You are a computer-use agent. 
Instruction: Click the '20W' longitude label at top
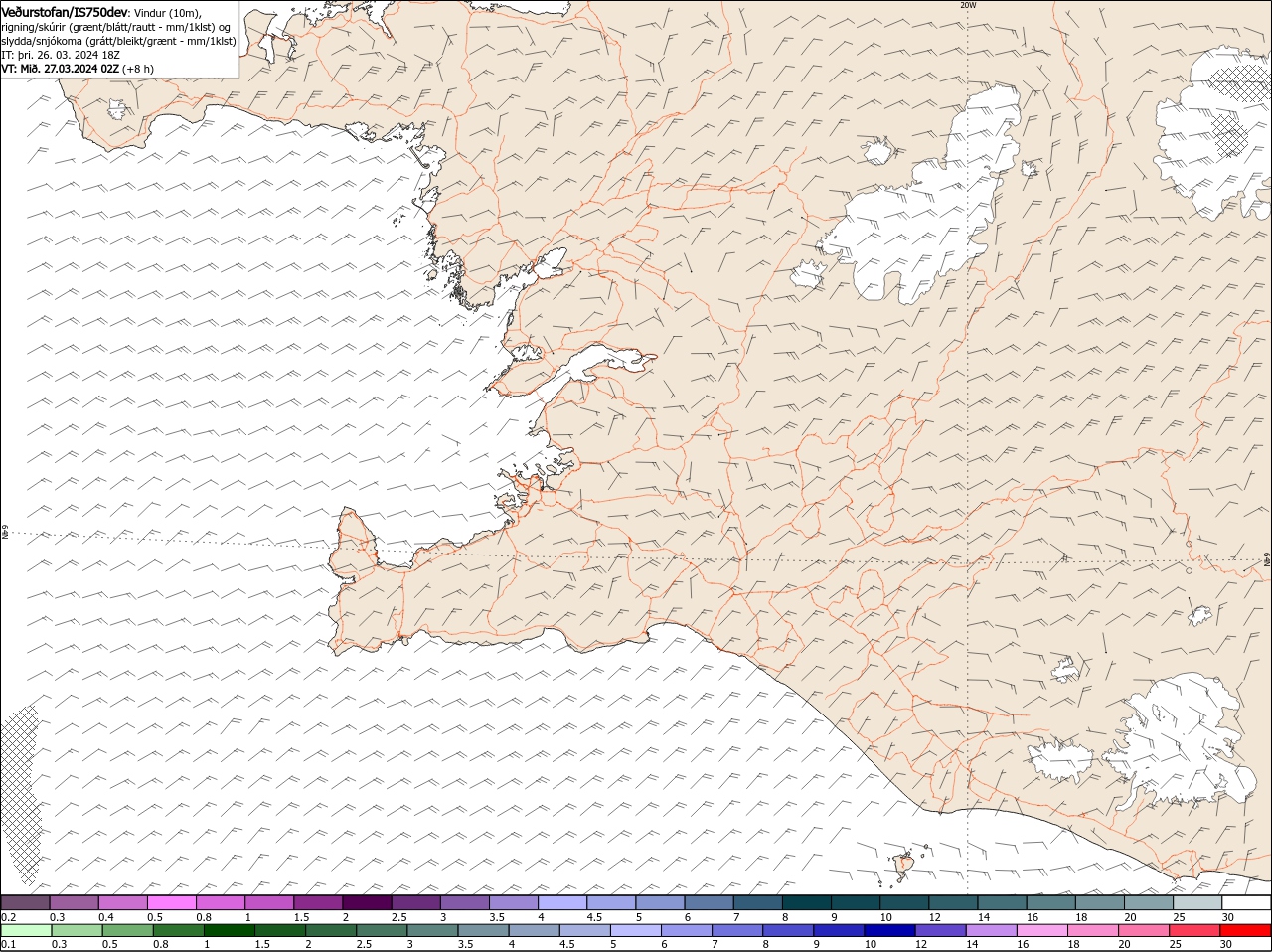(968, 5)
